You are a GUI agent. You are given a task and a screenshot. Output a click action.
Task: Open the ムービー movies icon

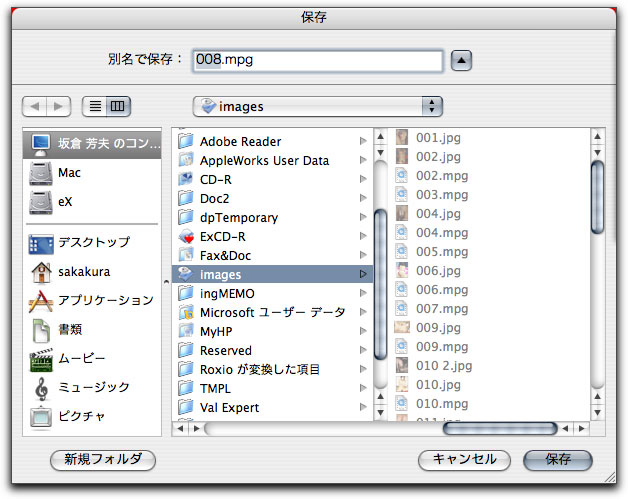point(41,360)
